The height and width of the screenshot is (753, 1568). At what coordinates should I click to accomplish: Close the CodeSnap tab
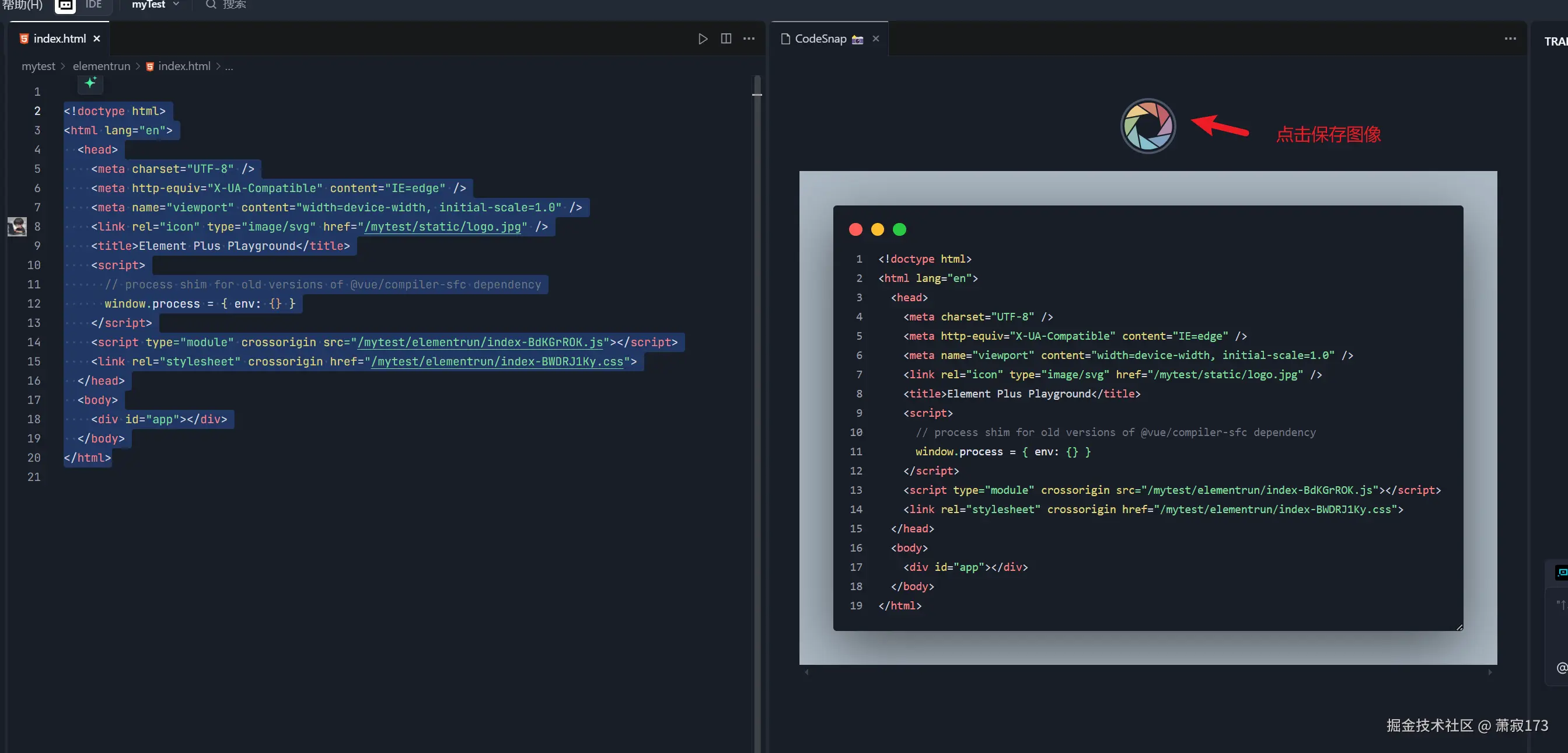click(x=875, y=39)
